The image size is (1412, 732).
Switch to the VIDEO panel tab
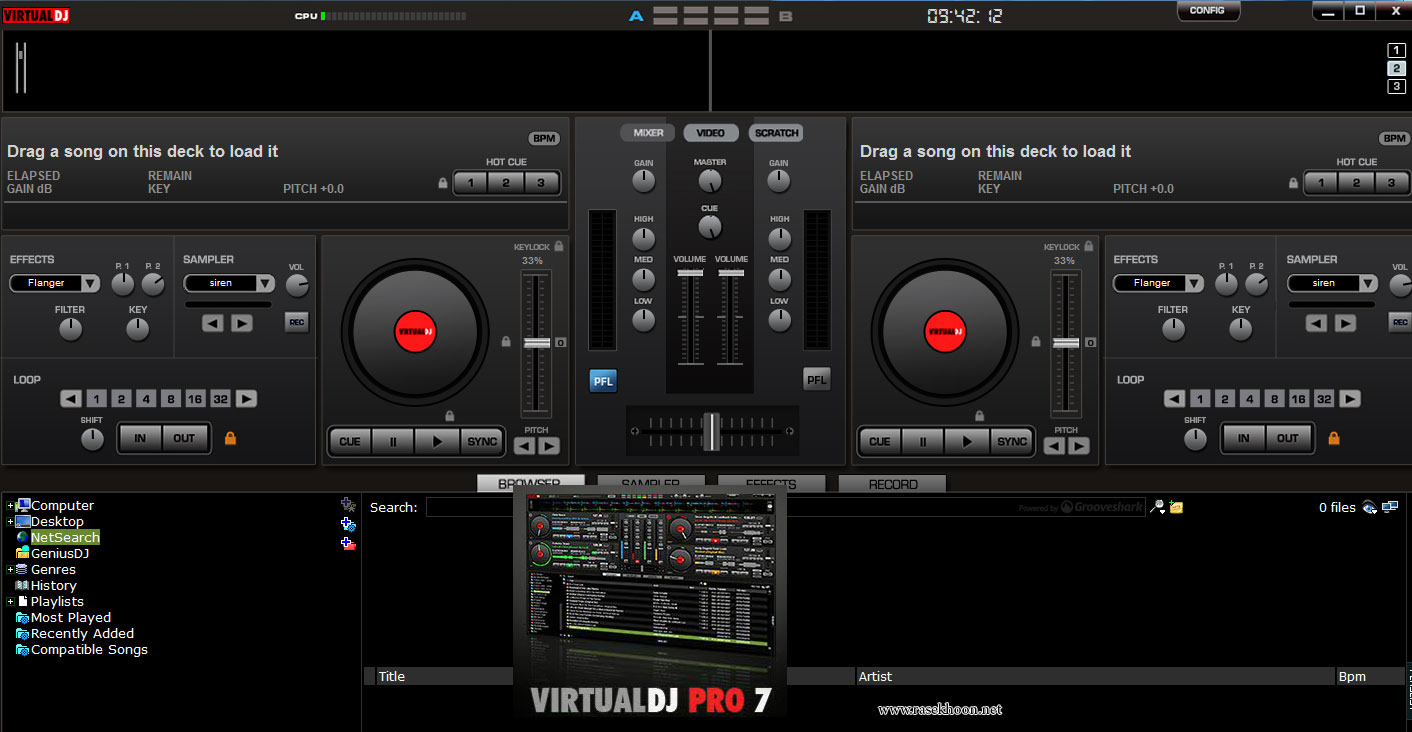[x=711, y=133]
